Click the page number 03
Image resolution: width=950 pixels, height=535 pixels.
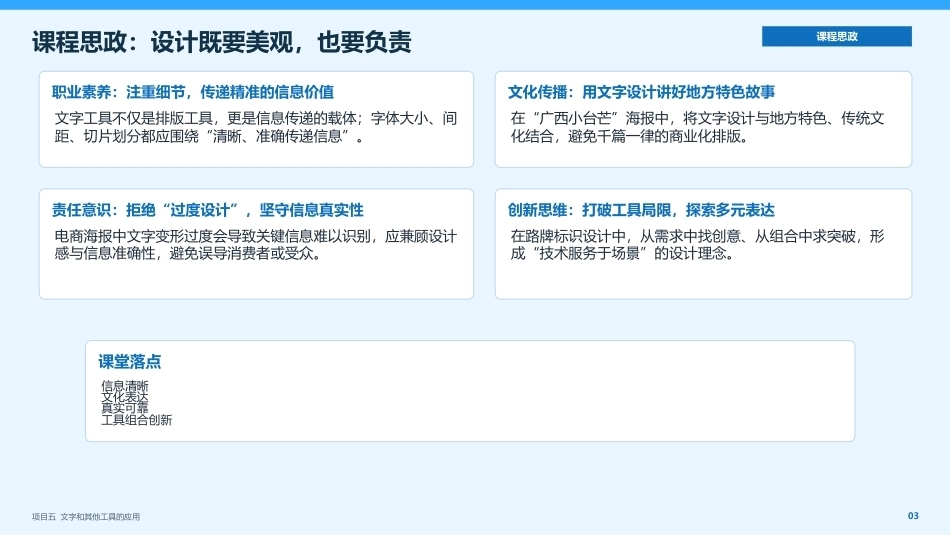click(x=913, y=516)
